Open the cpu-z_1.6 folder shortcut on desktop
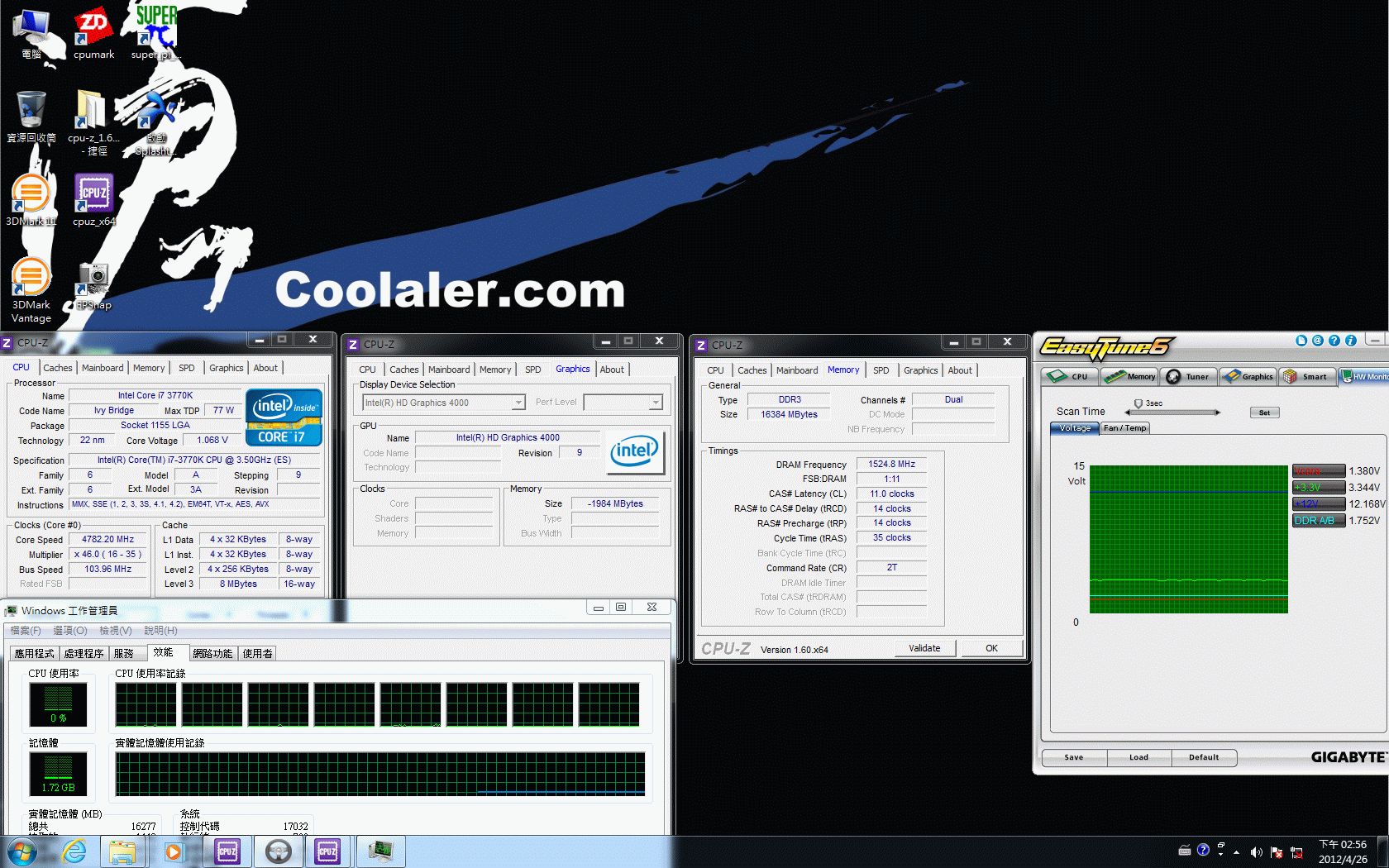This screenshot has width=1389, height=868. coord(93,122)
